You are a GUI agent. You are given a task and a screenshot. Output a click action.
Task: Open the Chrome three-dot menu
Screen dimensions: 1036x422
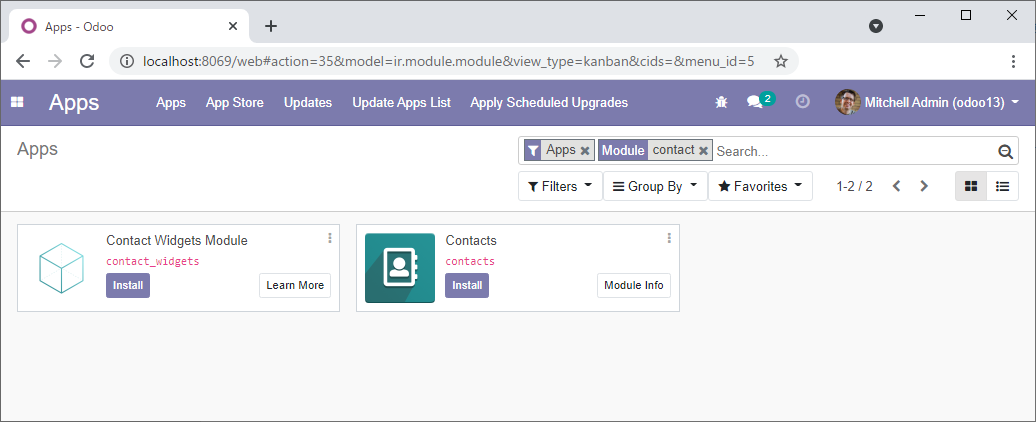[1014, 61]
